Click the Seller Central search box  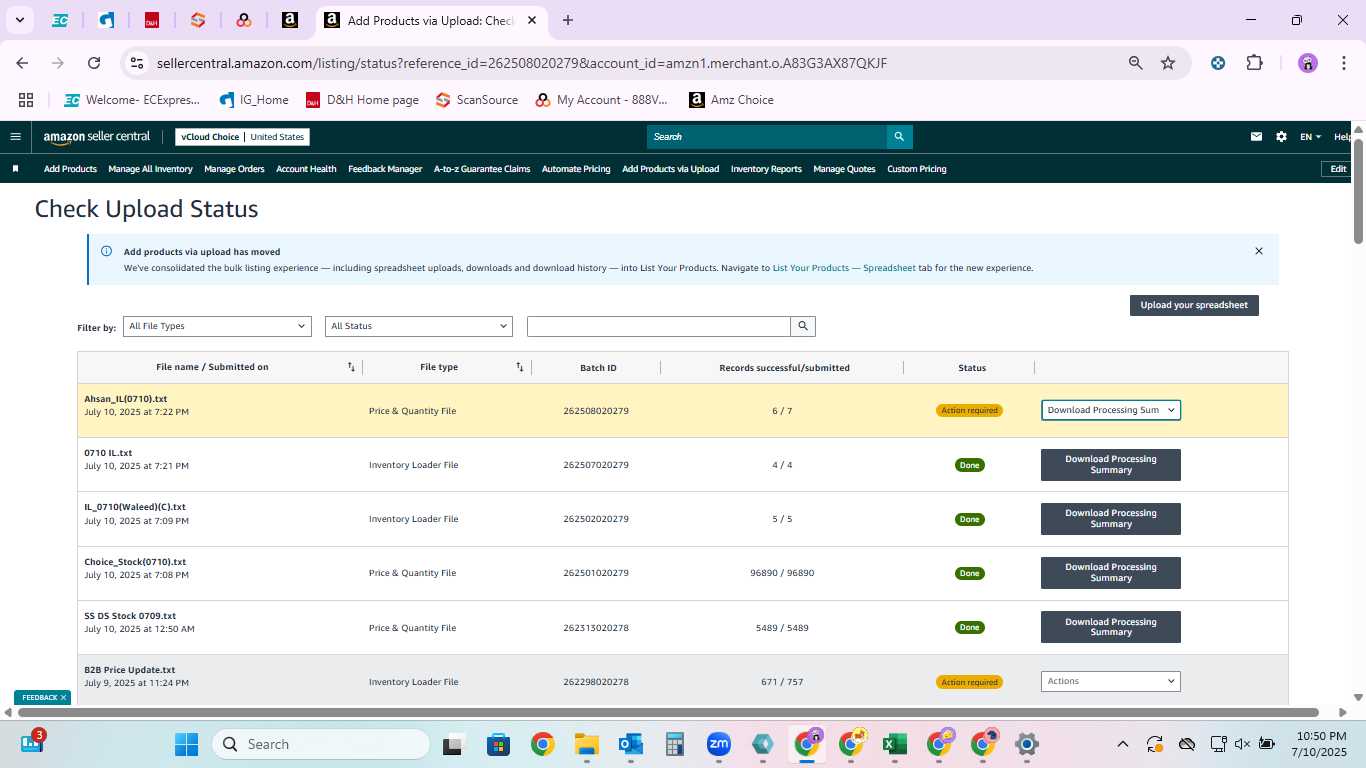(767, 137)
